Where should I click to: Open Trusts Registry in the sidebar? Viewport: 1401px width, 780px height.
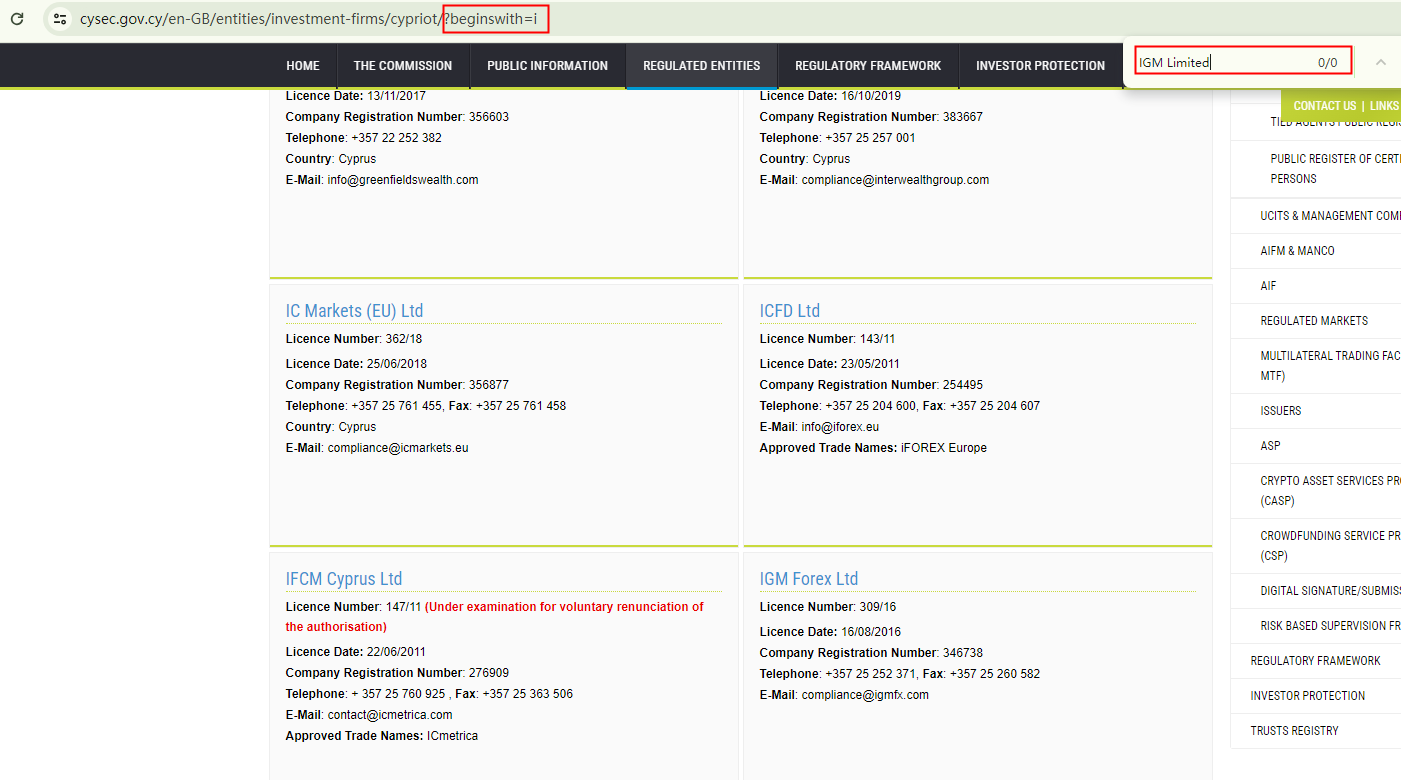click(x=1294, y=731)
